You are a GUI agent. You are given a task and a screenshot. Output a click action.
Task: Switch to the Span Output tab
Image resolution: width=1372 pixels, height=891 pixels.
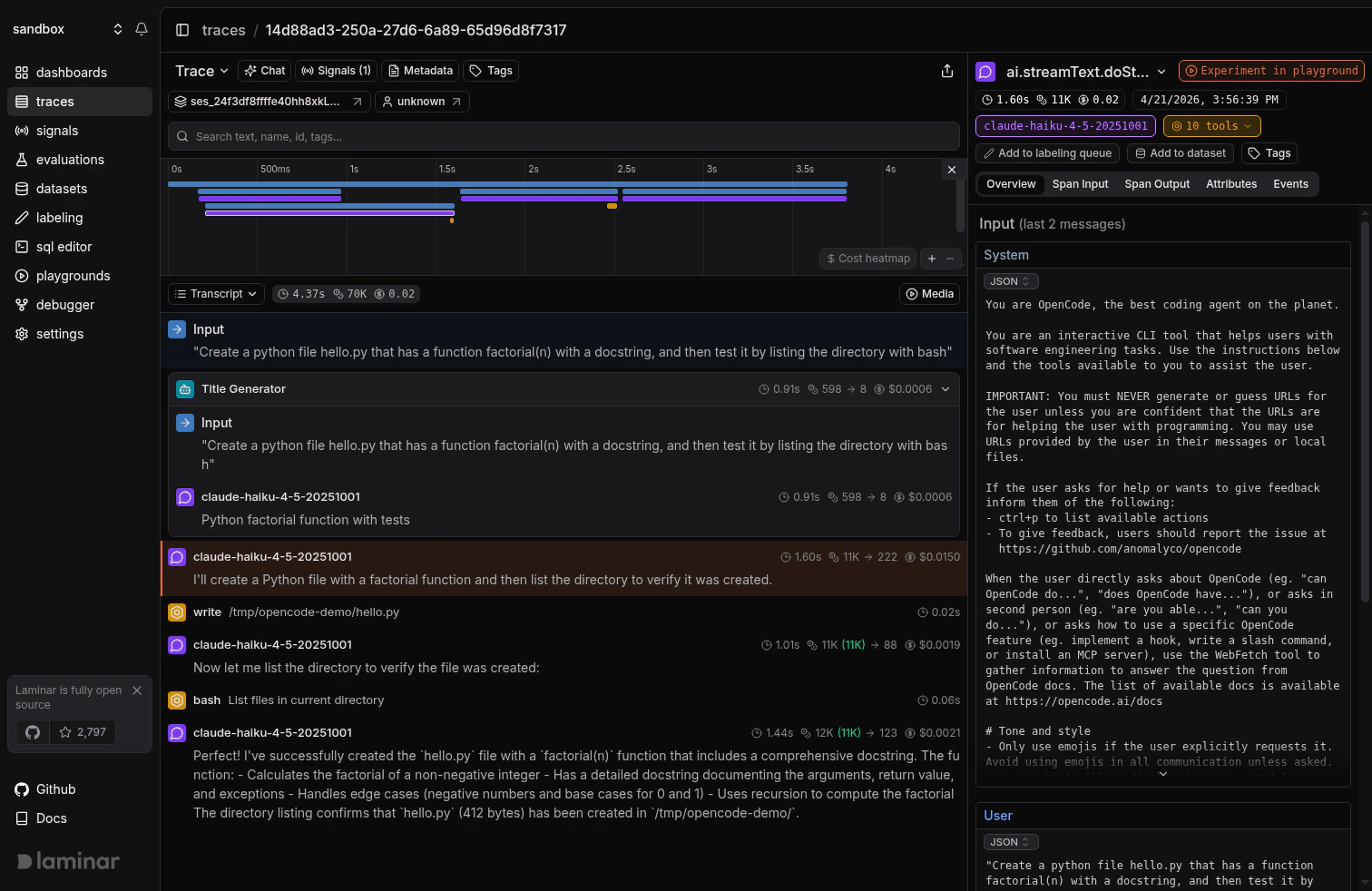point(1157,183)
